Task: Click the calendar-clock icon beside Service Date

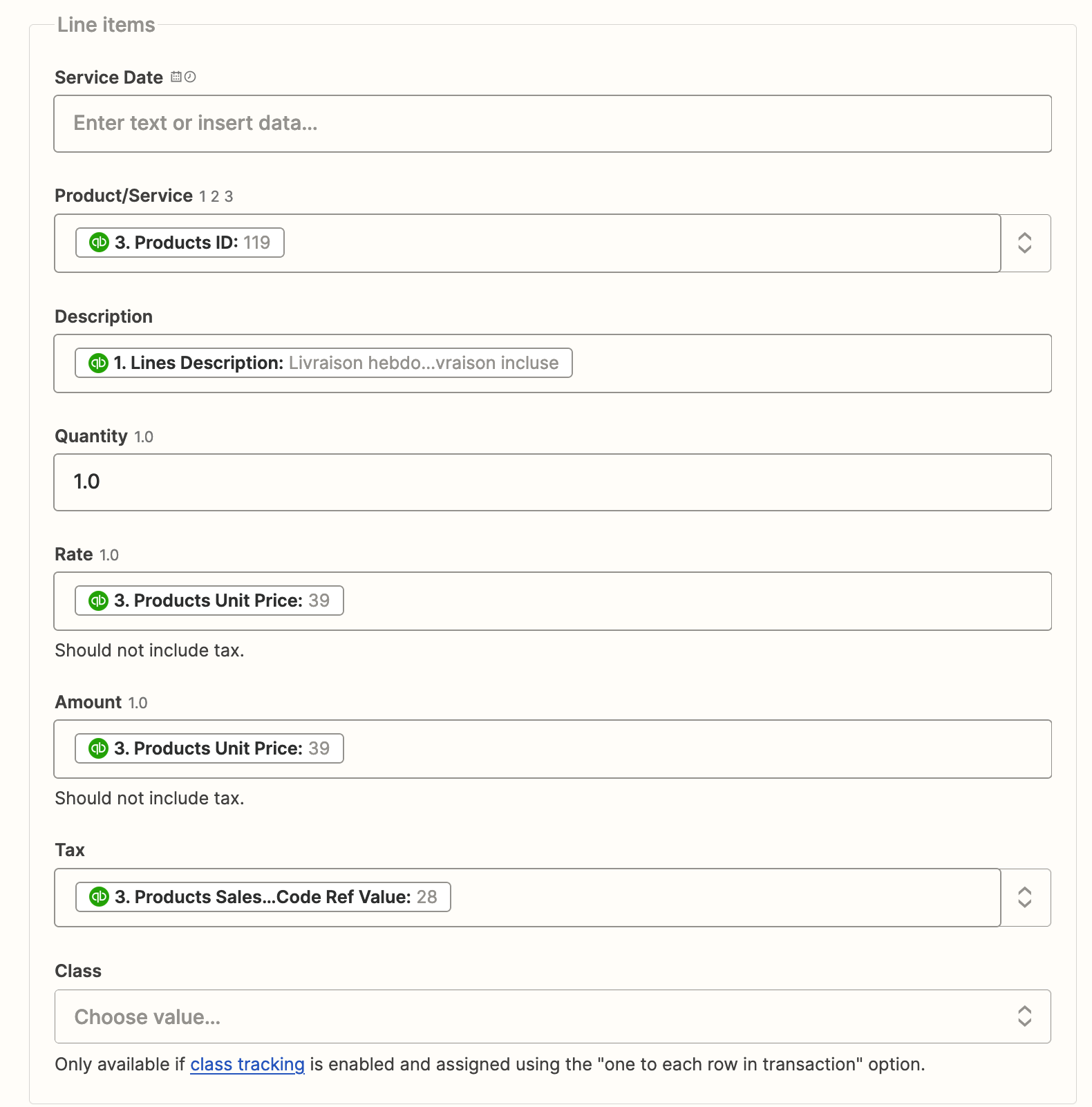Action: (184, 77)
